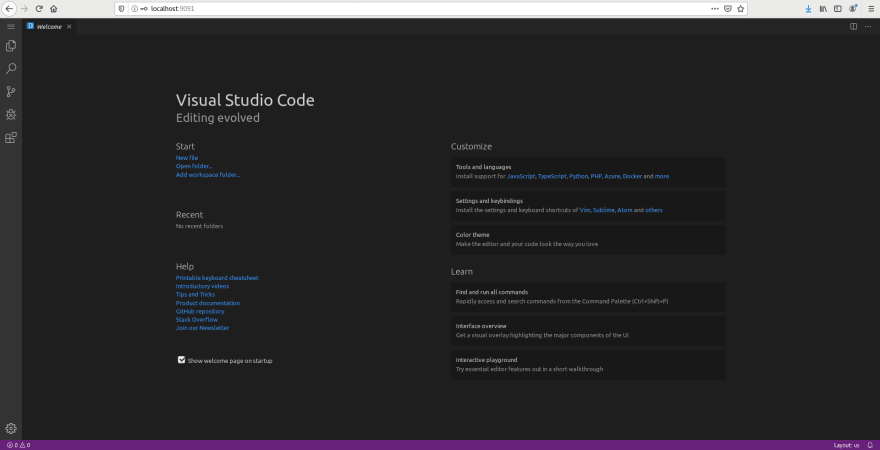Open the notifications bell
Viewport: 880px width, 450px height.
pyautogui.click(x=869, y=445)
